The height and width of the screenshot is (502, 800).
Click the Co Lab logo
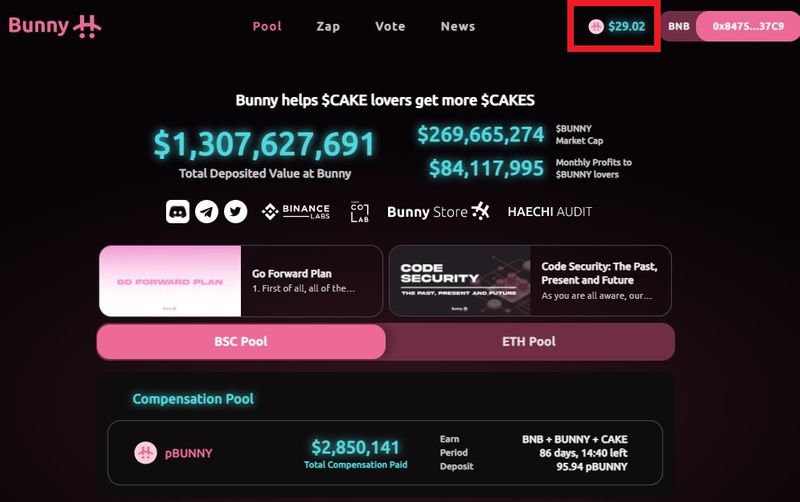coord(359,211)
